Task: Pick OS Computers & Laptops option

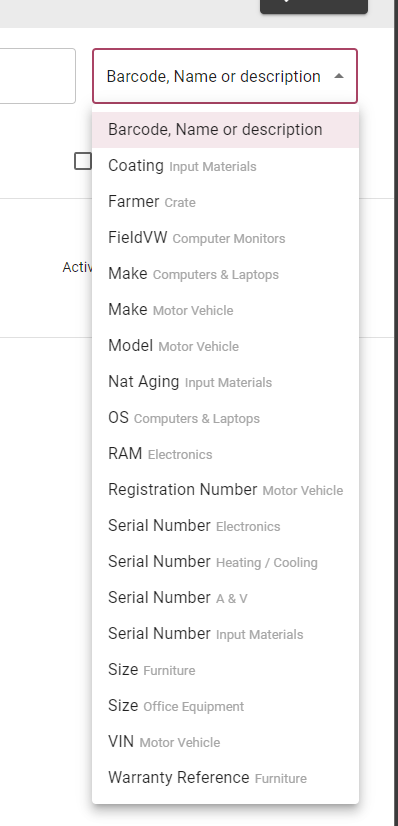Action: pos(225,418)
